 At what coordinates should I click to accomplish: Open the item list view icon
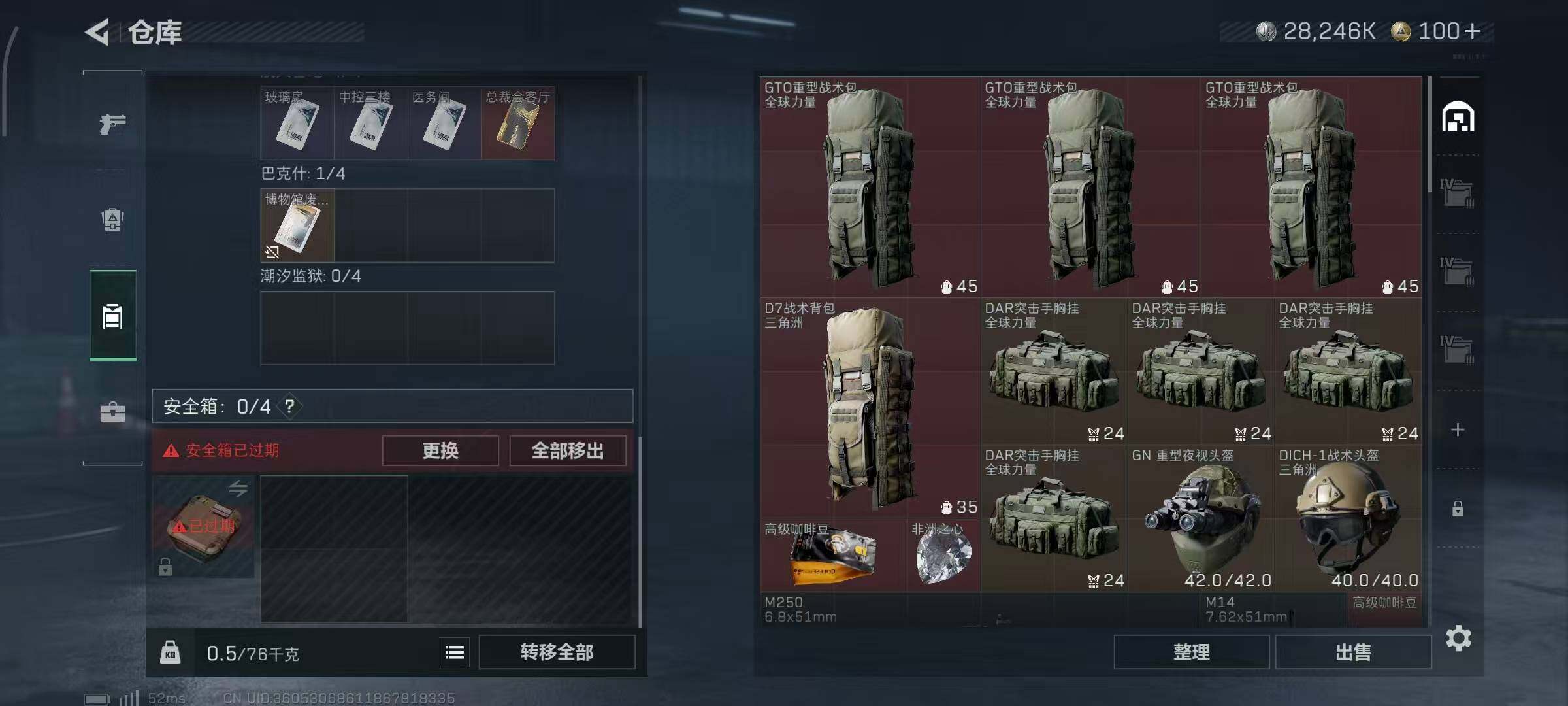point(455,652)
